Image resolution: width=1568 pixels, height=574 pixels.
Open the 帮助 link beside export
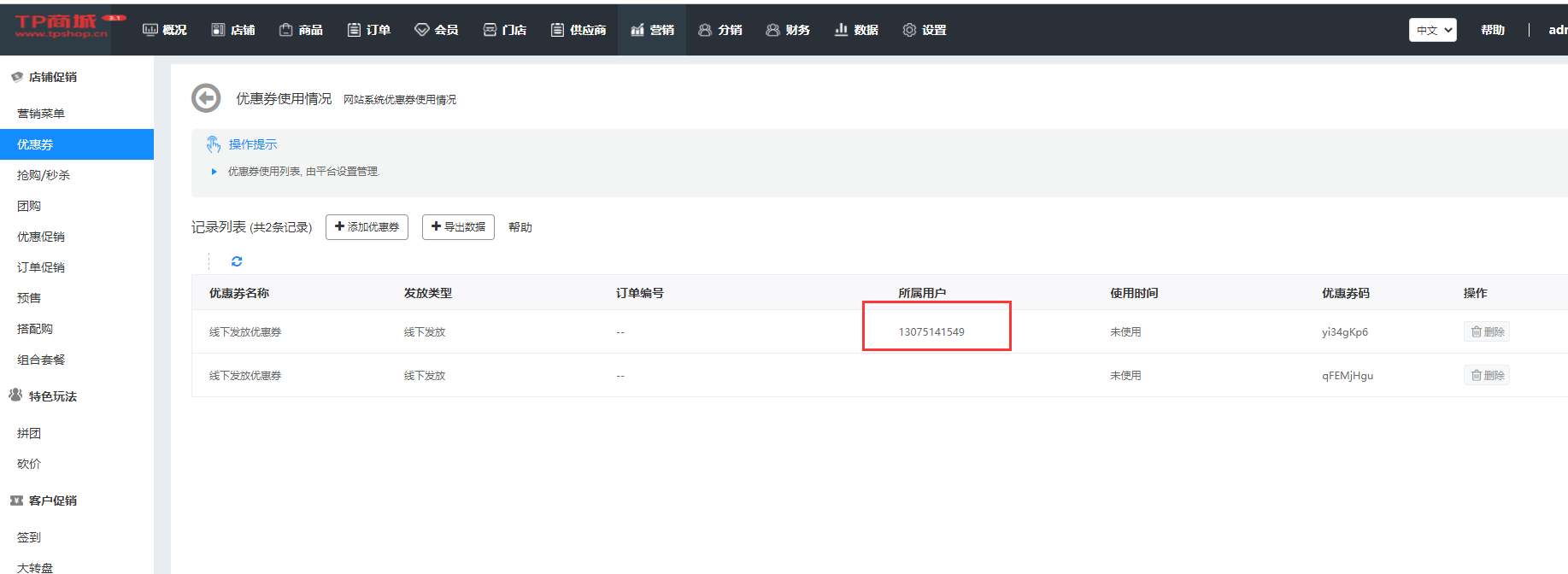point(520,227)
